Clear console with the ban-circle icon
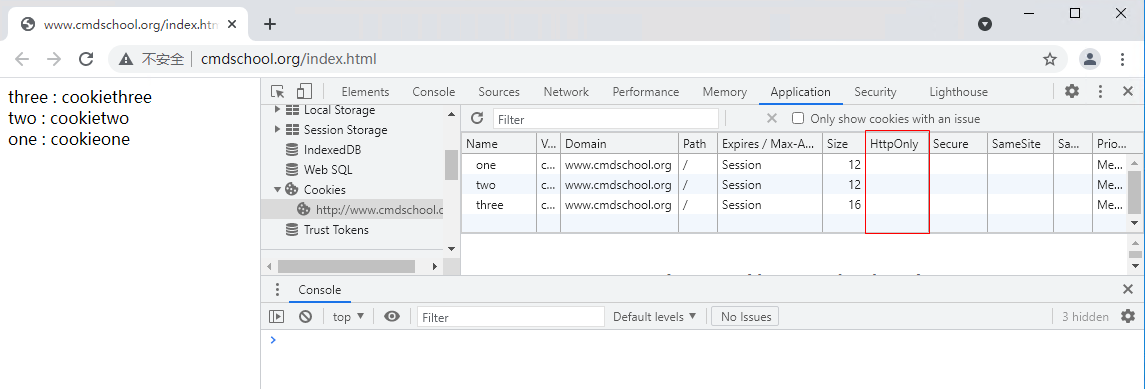1145x389 pixels. click(305, 317)
